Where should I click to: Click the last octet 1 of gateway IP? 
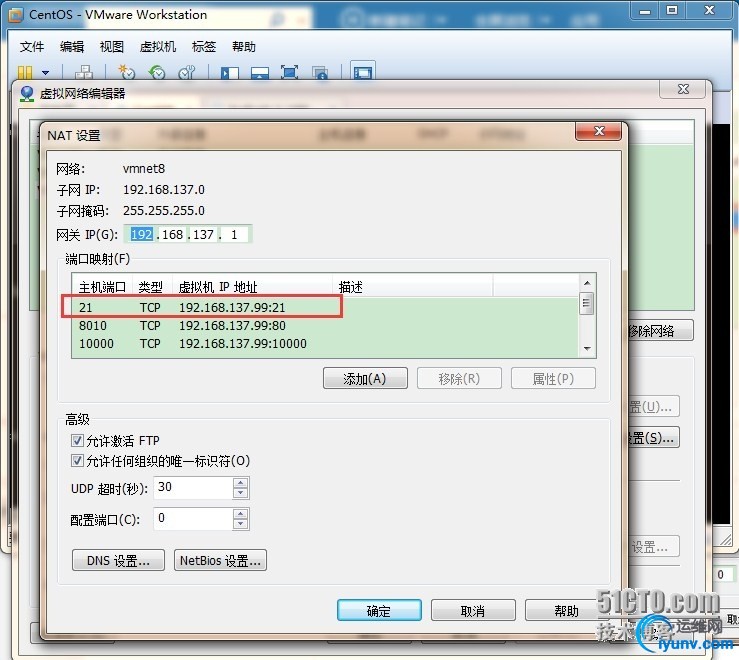pos(234,234)
